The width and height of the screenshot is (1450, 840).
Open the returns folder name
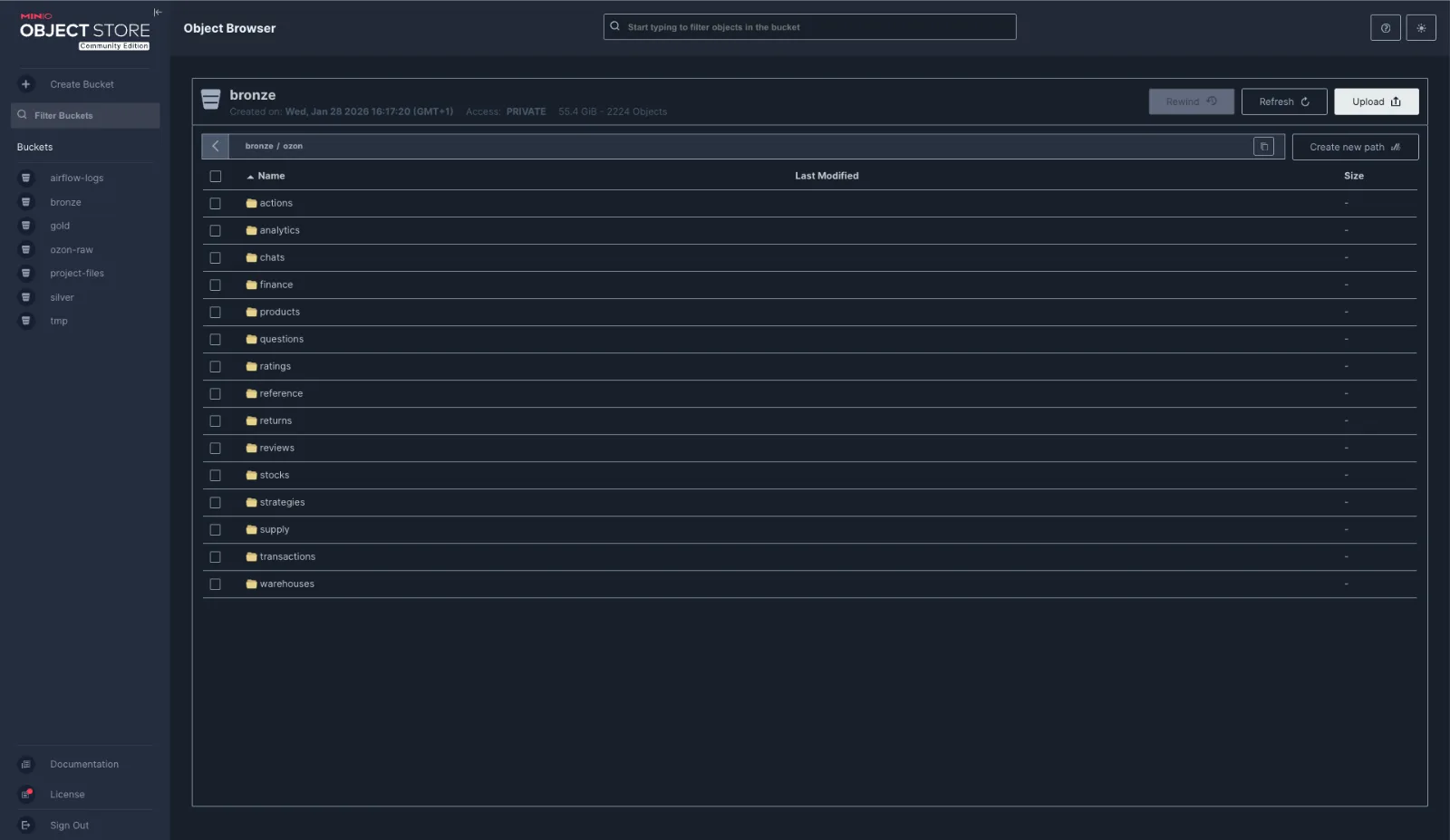click(275, 420)
